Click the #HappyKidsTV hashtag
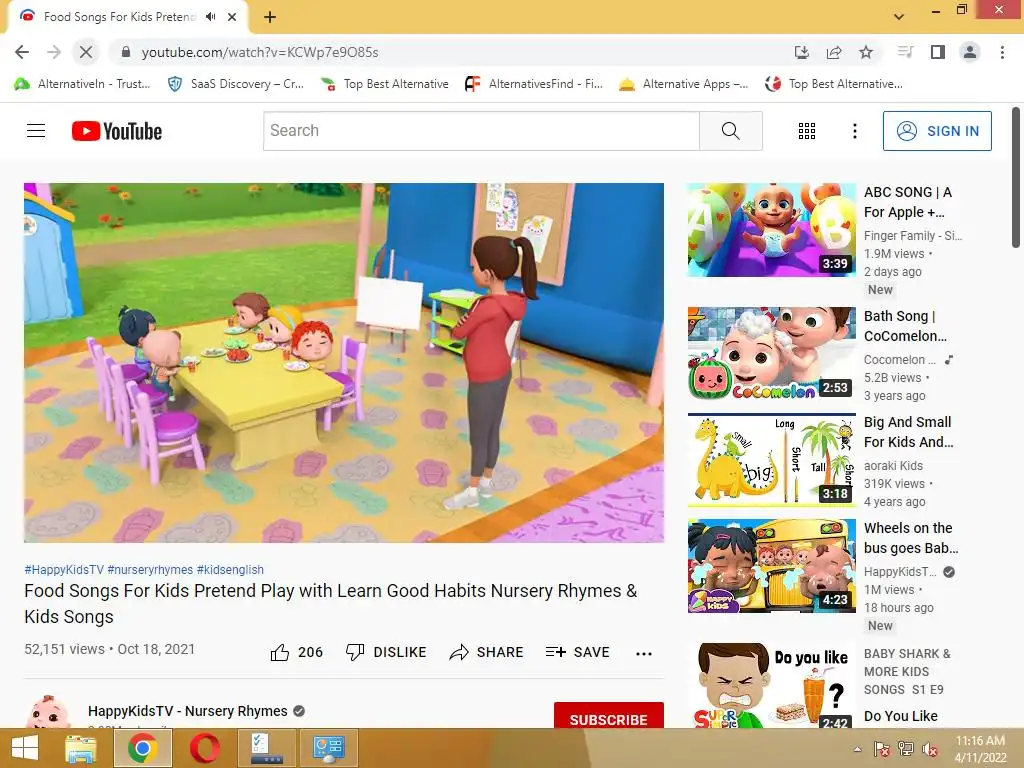This screenshot has height=768, width=1024. (x=64, y=569)
